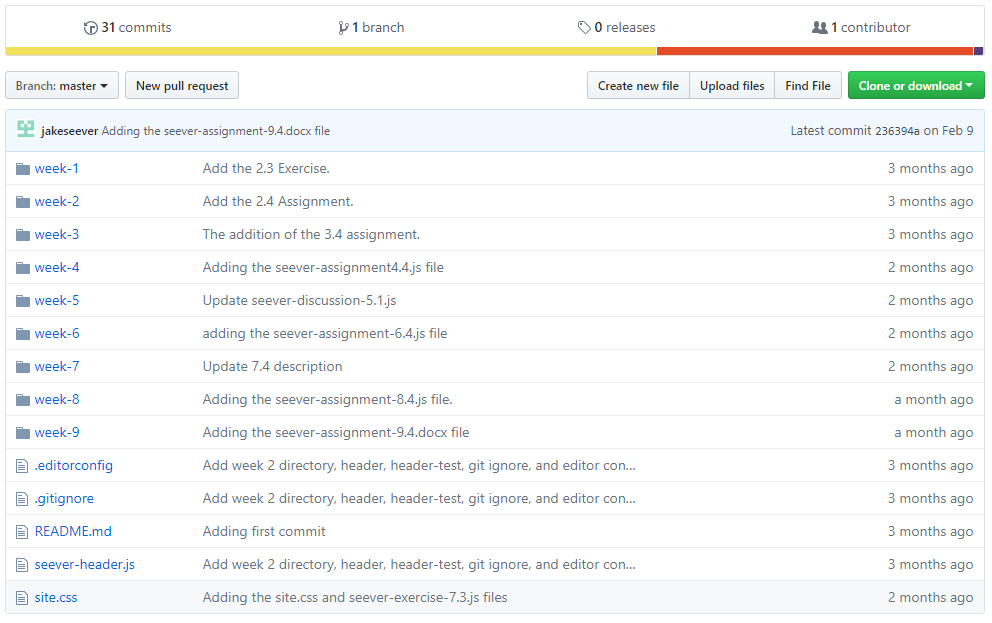Open the seever-header.js file

[85, 564]
